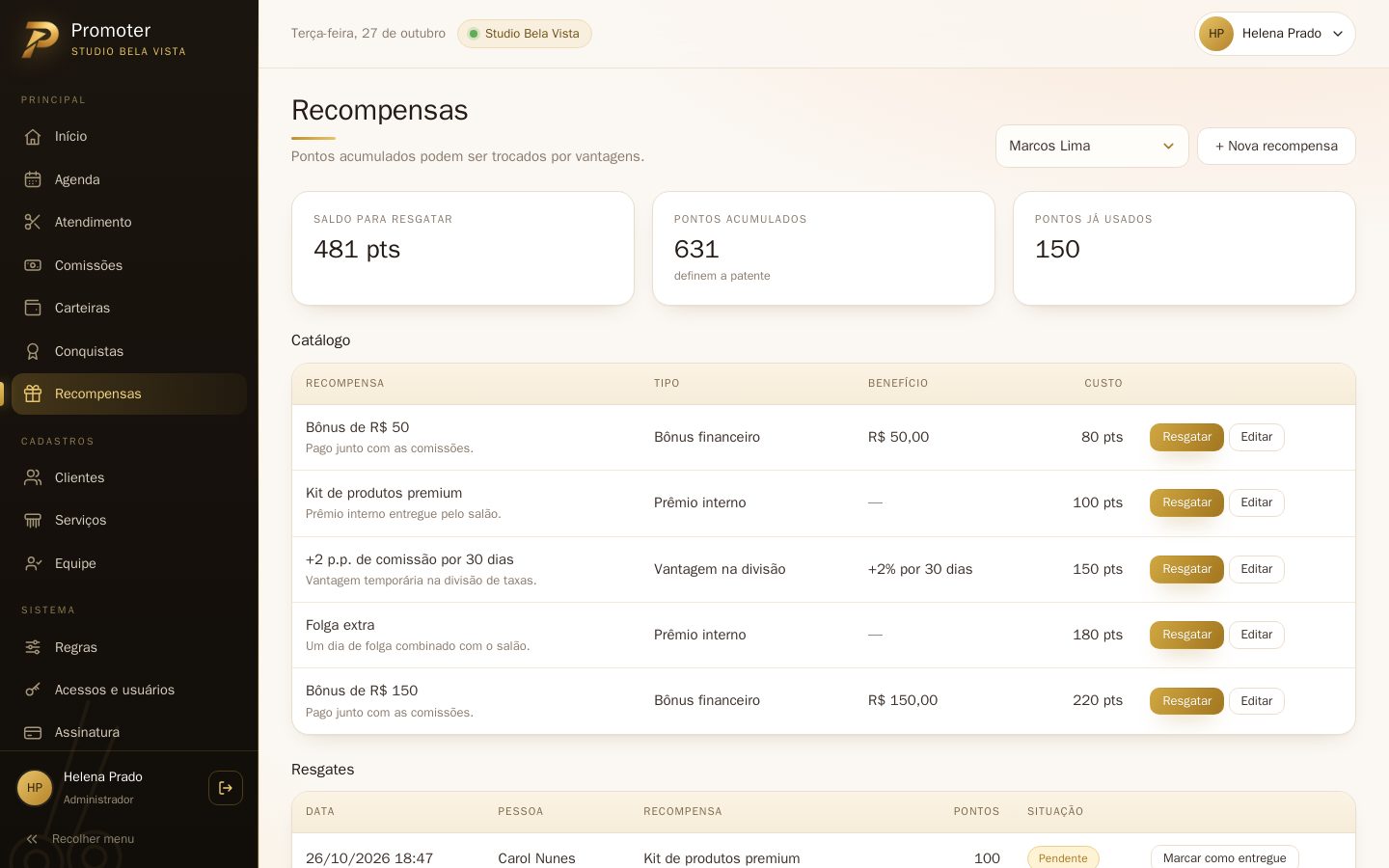Click the Carol Nunes name cell
Image resolution: width=1389 pixels, height=868 pixels.
536,858
